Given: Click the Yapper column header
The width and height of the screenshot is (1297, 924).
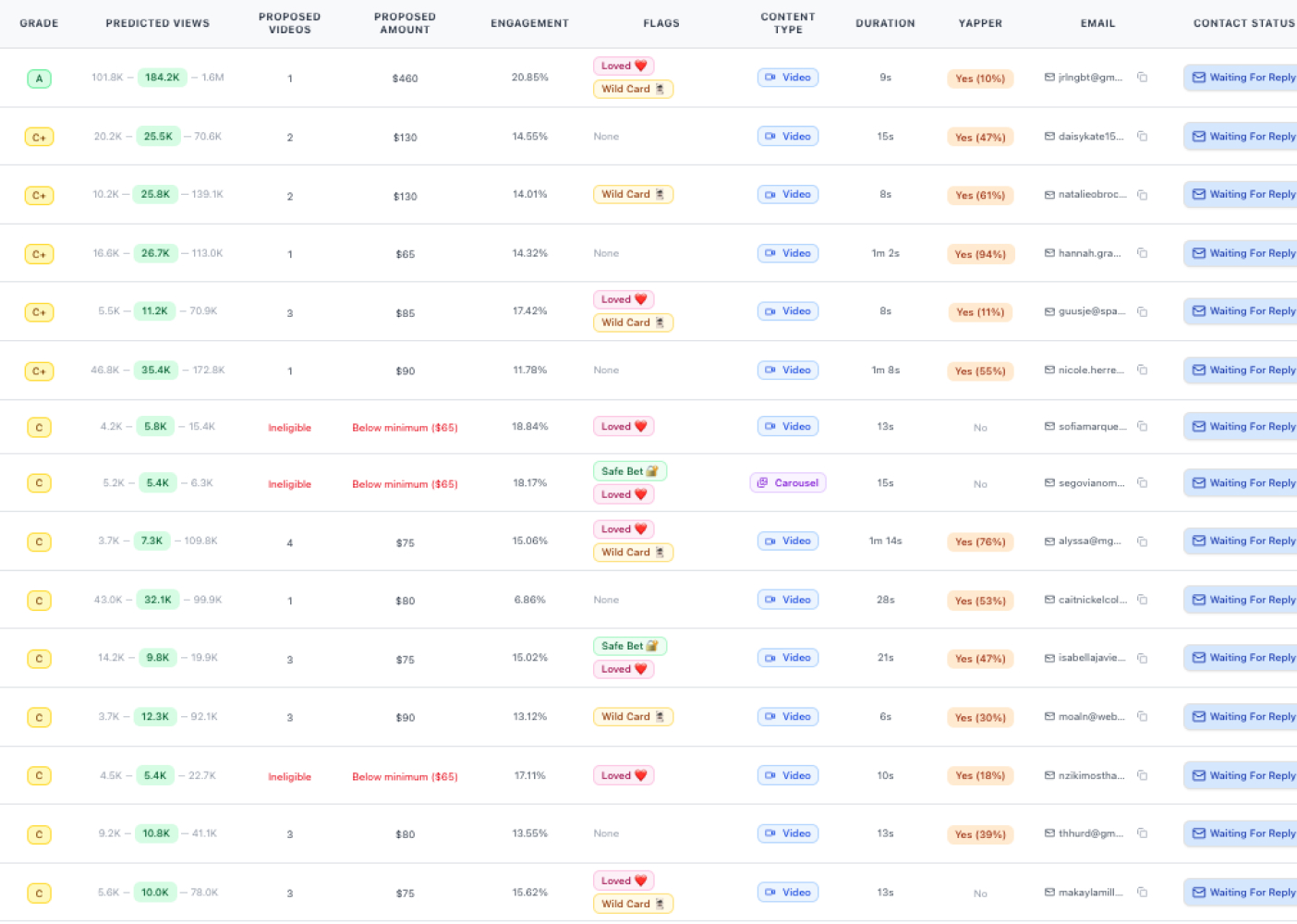Looking at the screenshot, I should click(x=980, y=23).
